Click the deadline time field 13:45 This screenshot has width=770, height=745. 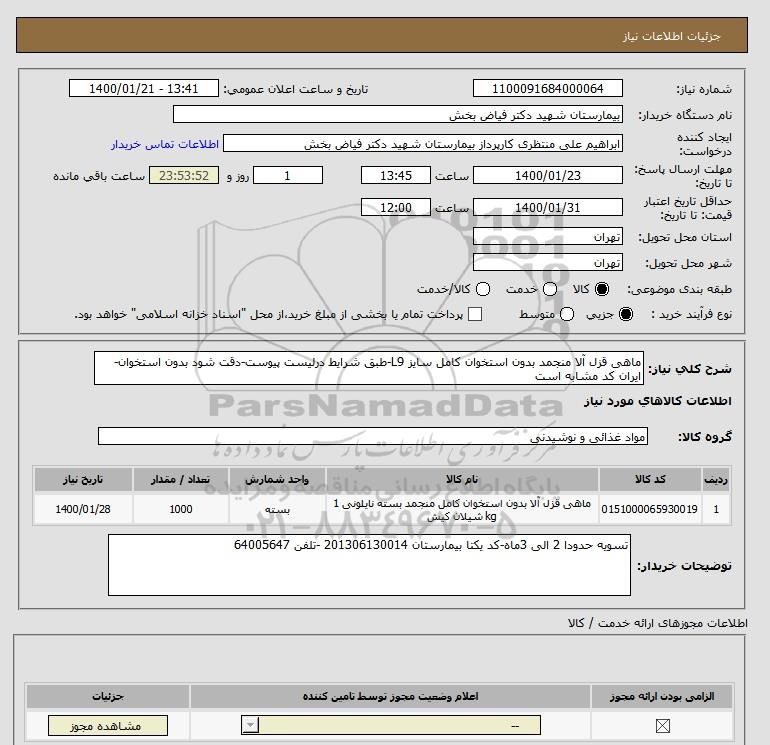pyautogui.click(x=396, y=175)
